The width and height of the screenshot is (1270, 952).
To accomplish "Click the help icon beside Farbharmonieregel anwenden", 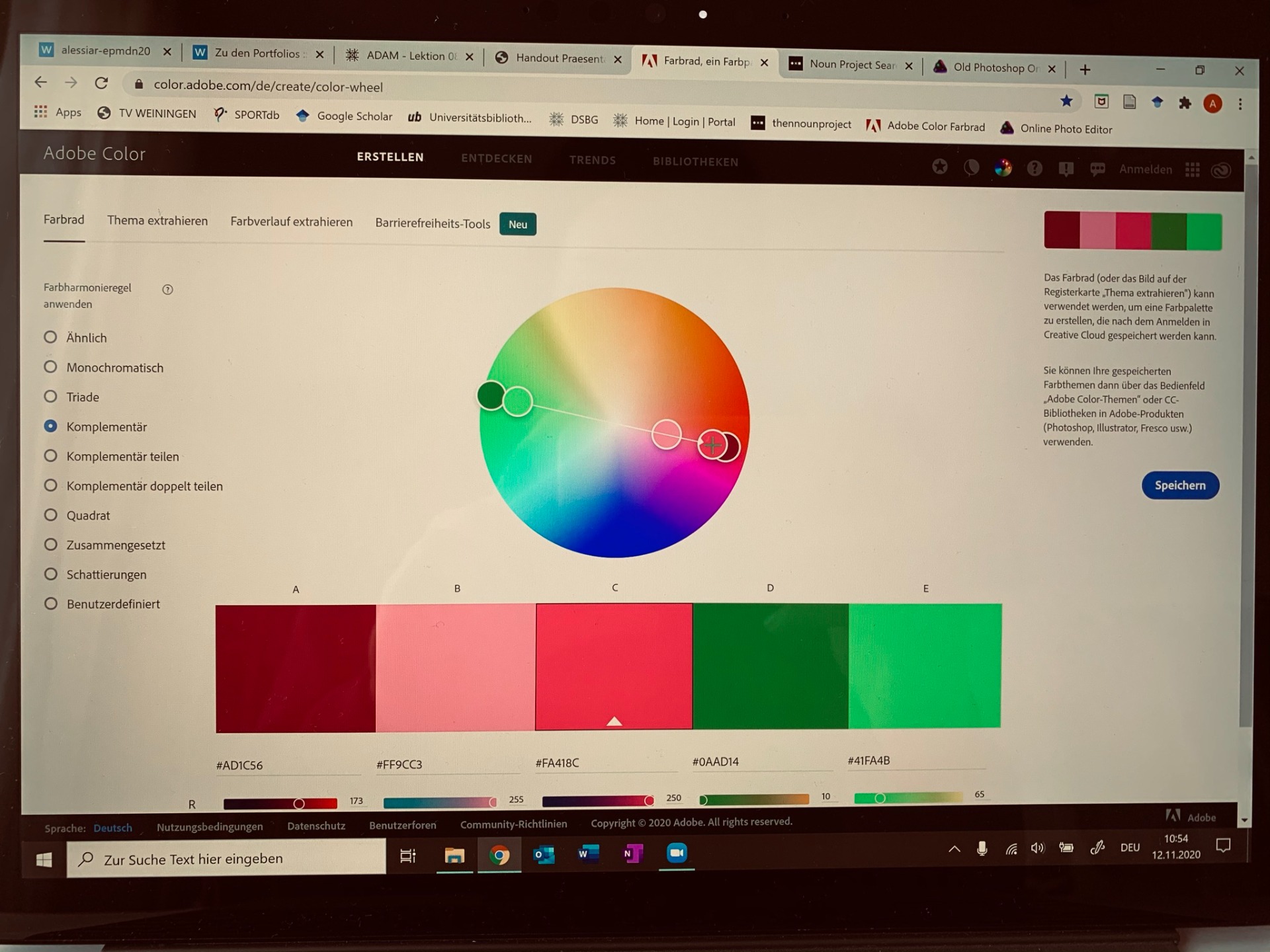I will pos(167,289).
